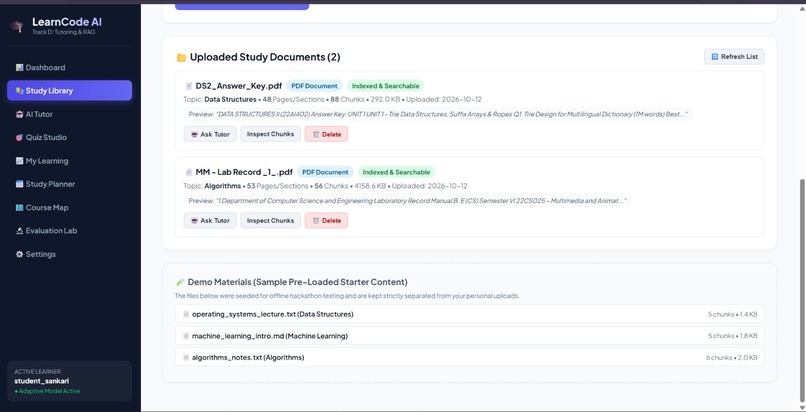This screenshot has height=412, width=806.
Task: Click the file icon next to MM - Lab Record _1_.pdf
Action: 189,172
